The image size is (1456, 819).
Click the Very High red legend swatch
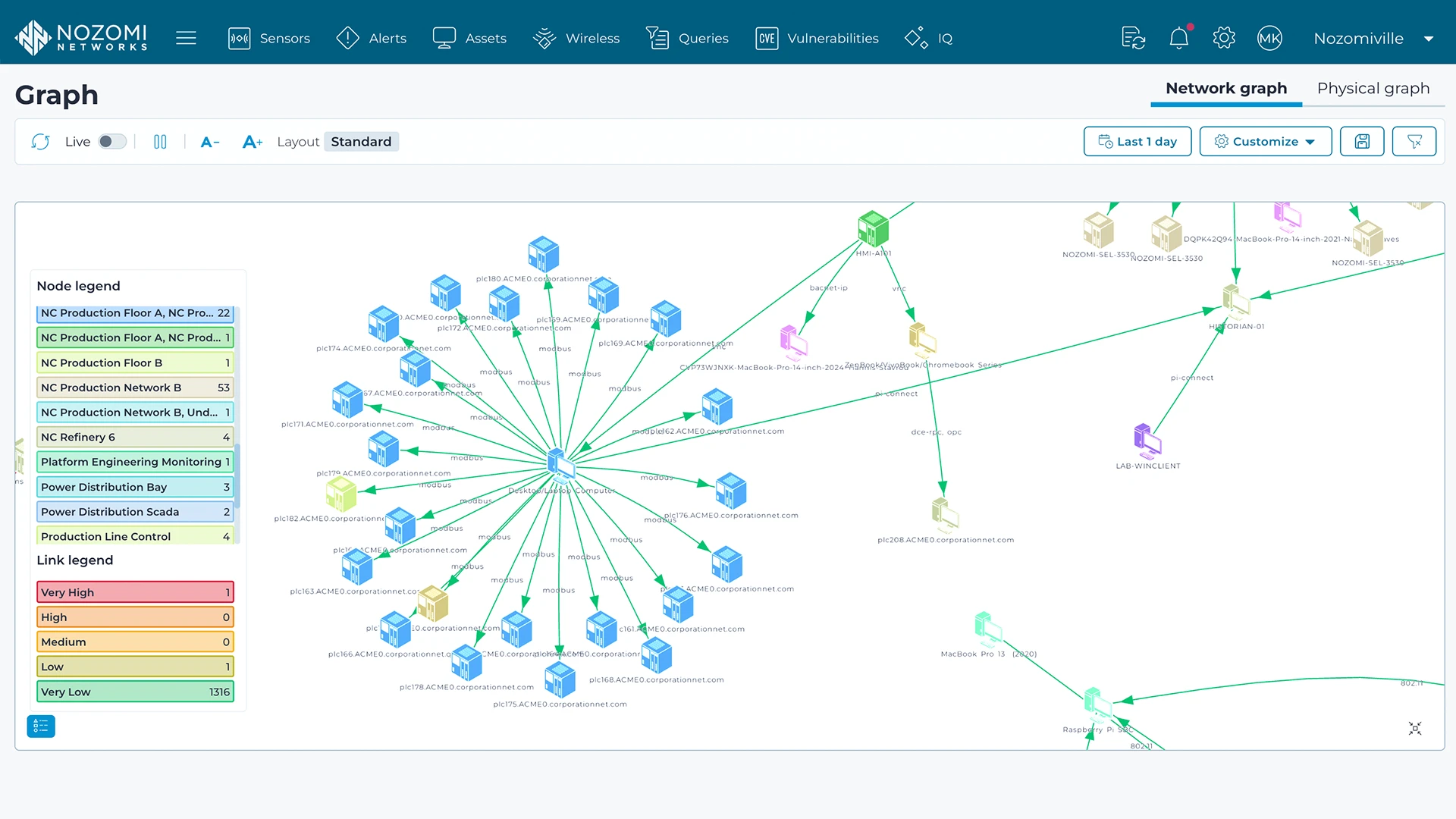pyautogui.click(x=135, y=592)
